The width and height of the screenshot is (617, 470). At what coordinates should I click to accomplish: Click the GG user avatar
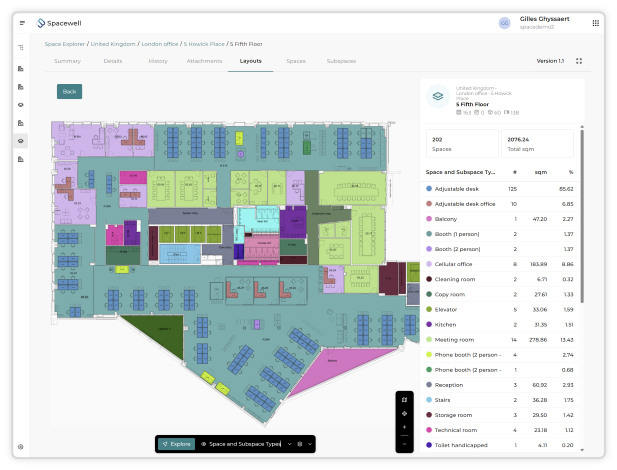(x=504, y=23)
